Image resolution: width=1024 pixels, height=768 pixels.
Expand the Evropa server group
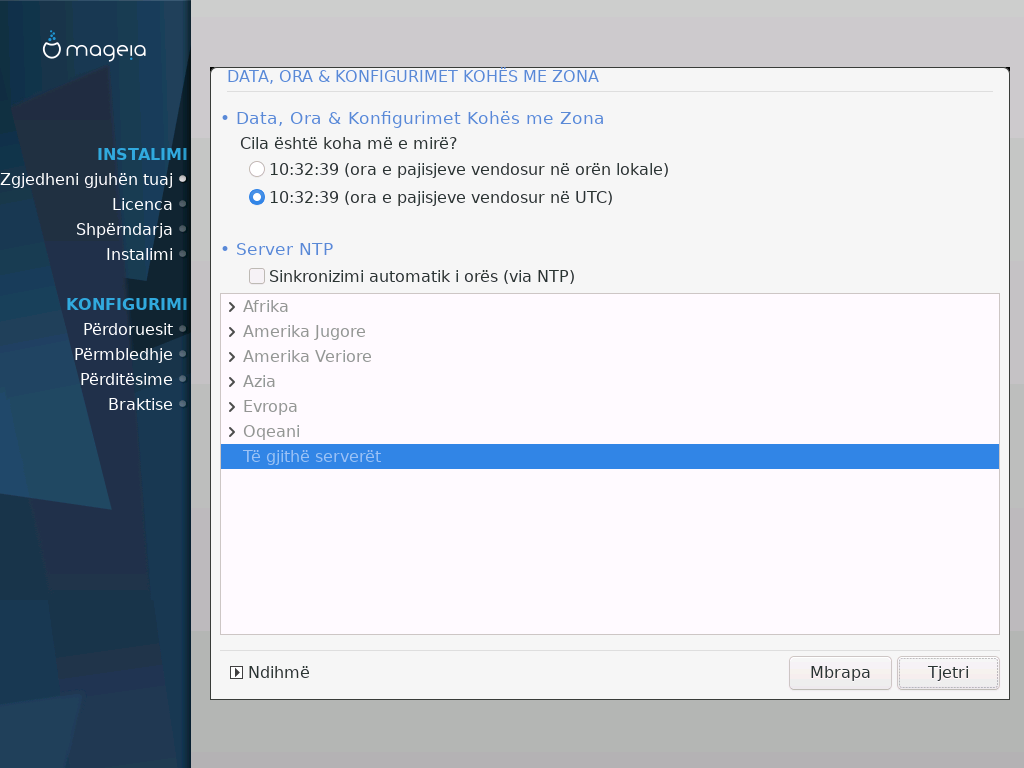pos(232,407)
